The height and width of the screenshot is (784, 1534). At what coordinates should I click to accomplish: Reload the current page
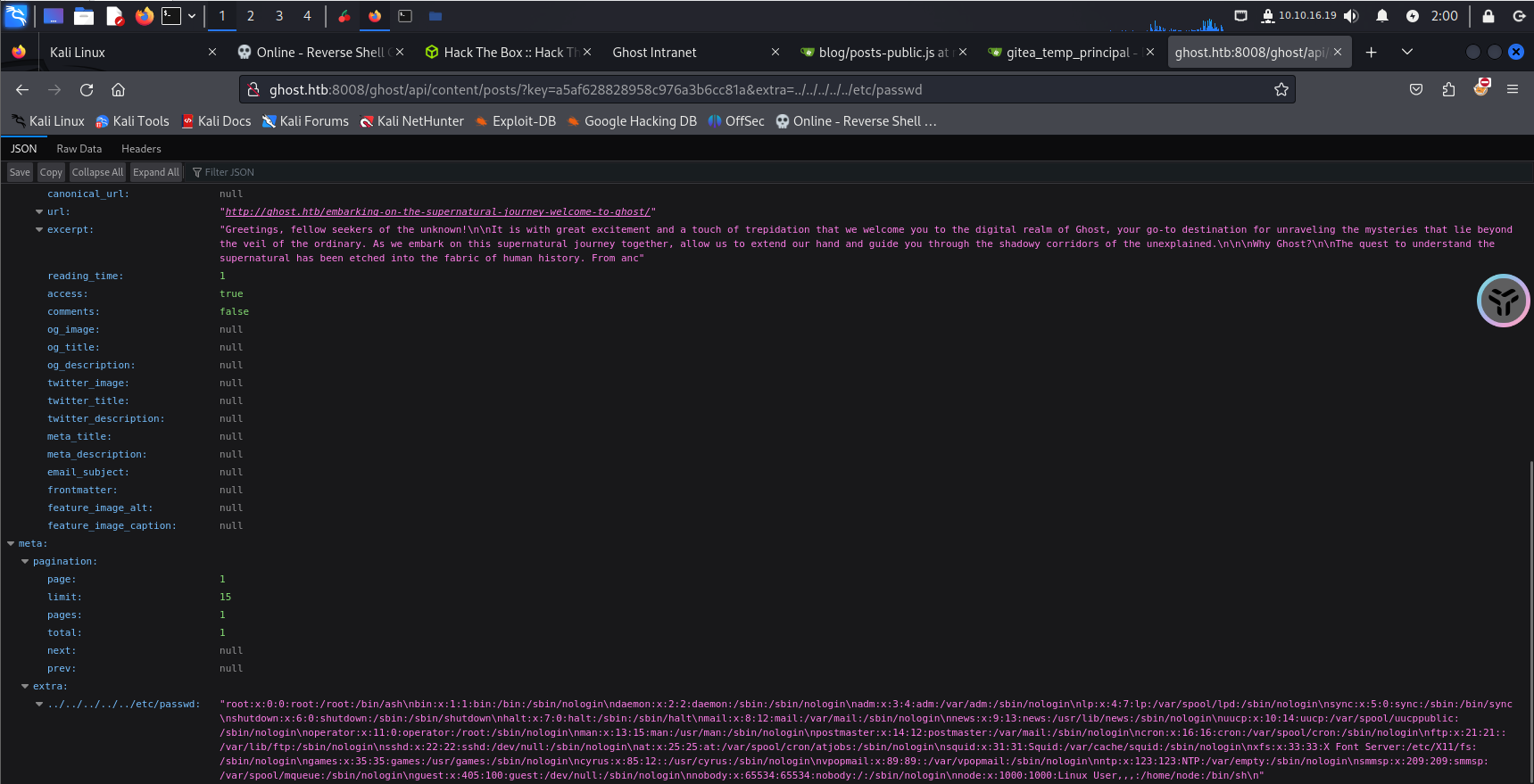pyautogui.click(x=87, y=89)
